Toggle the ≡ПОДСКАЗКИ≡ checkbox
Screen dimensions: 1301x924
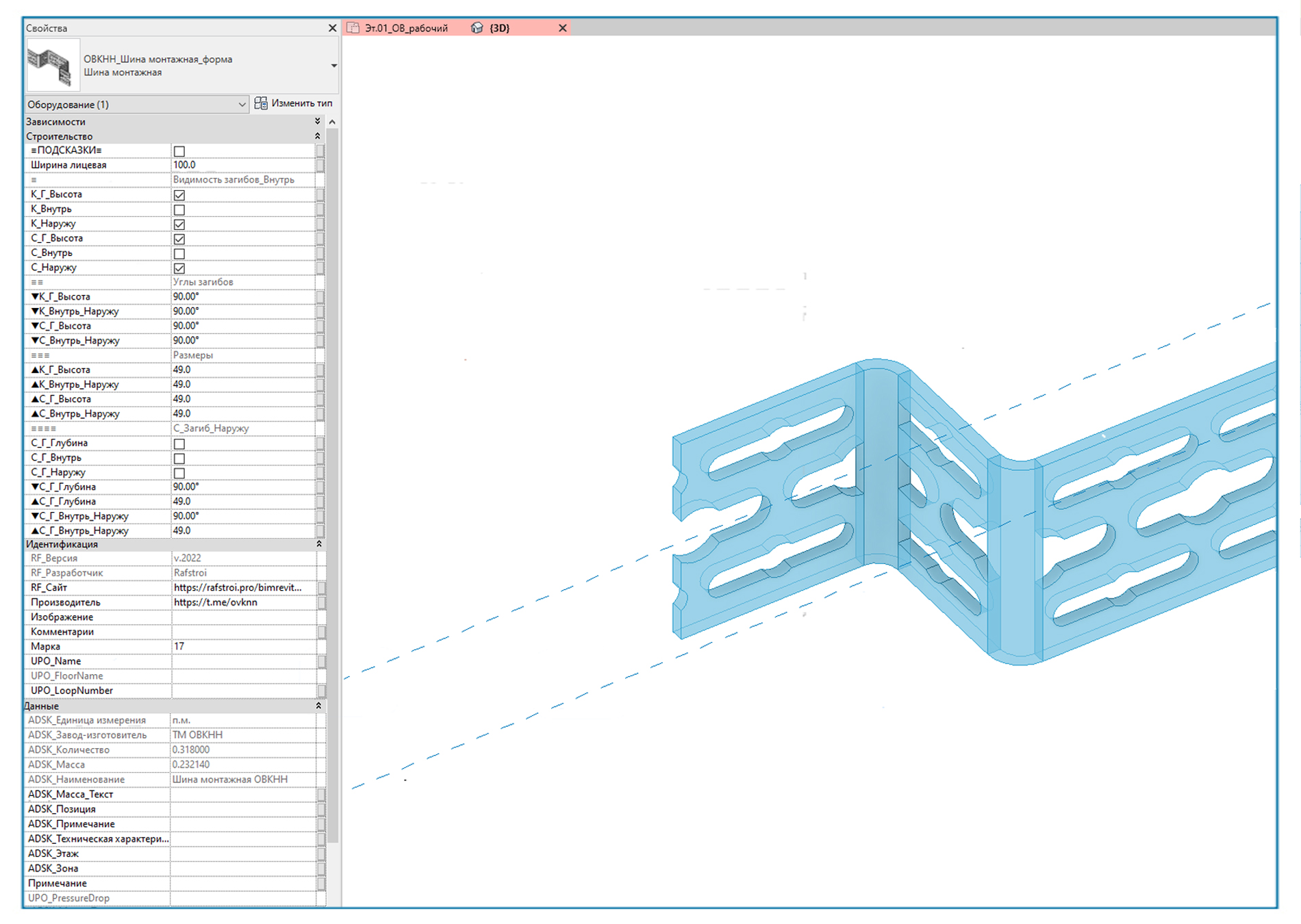click(179, 151)
